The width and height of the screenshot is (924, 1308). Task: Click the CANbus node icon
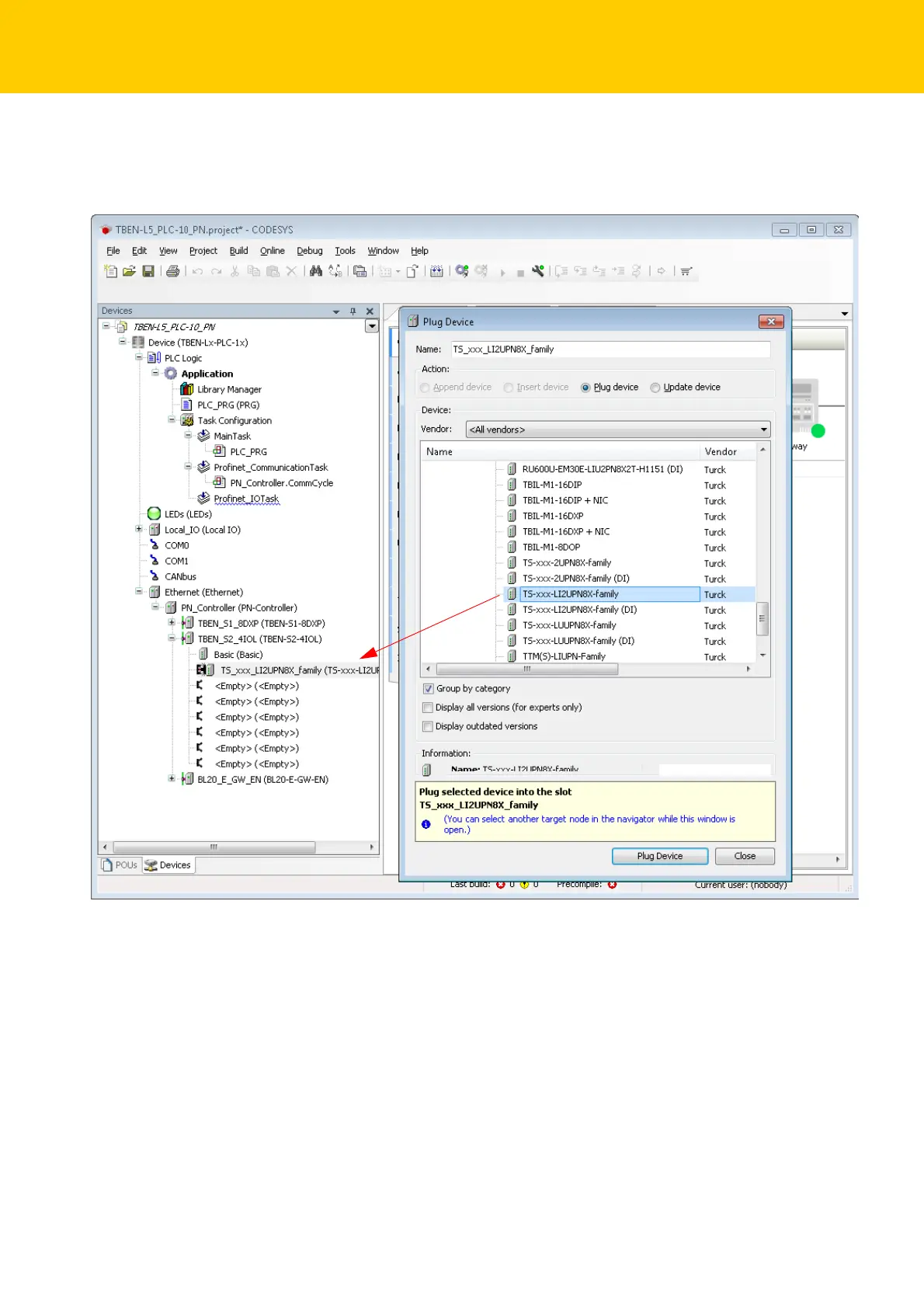pos(155,576)
